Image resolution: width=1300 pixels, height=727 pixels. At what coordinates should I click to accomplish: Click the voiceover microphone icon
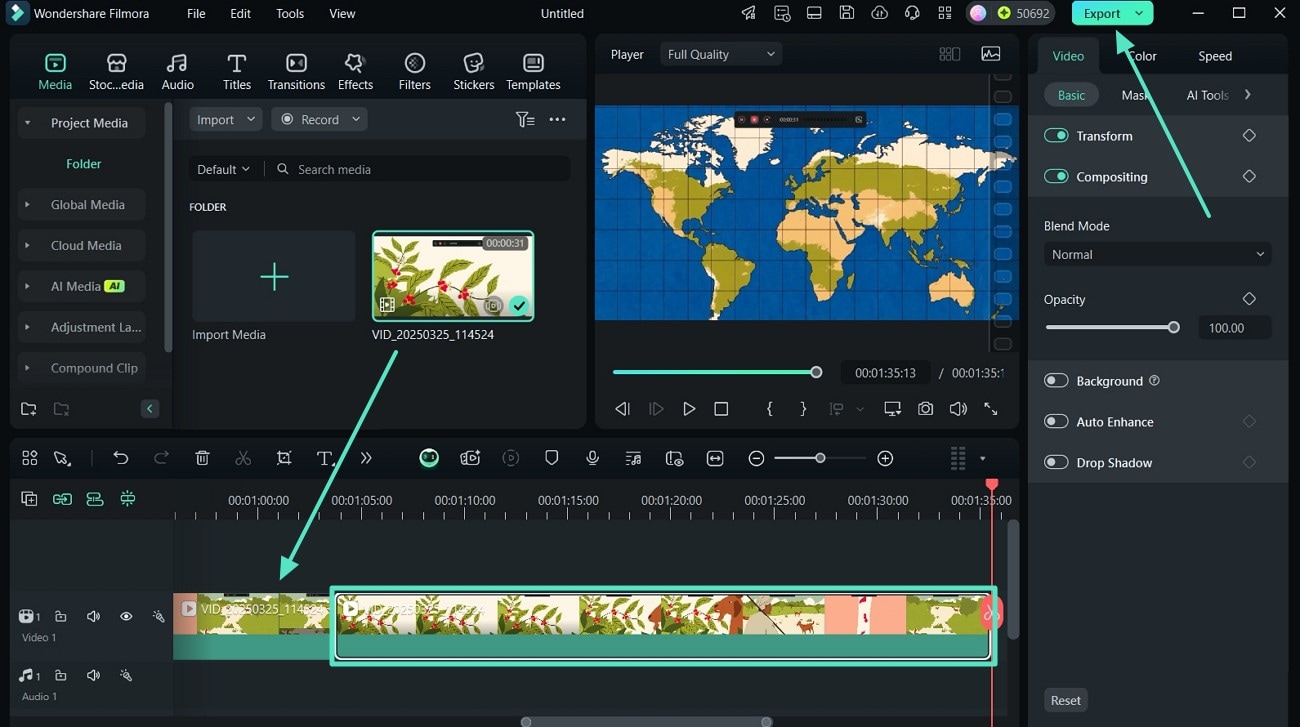click(593, 458)
